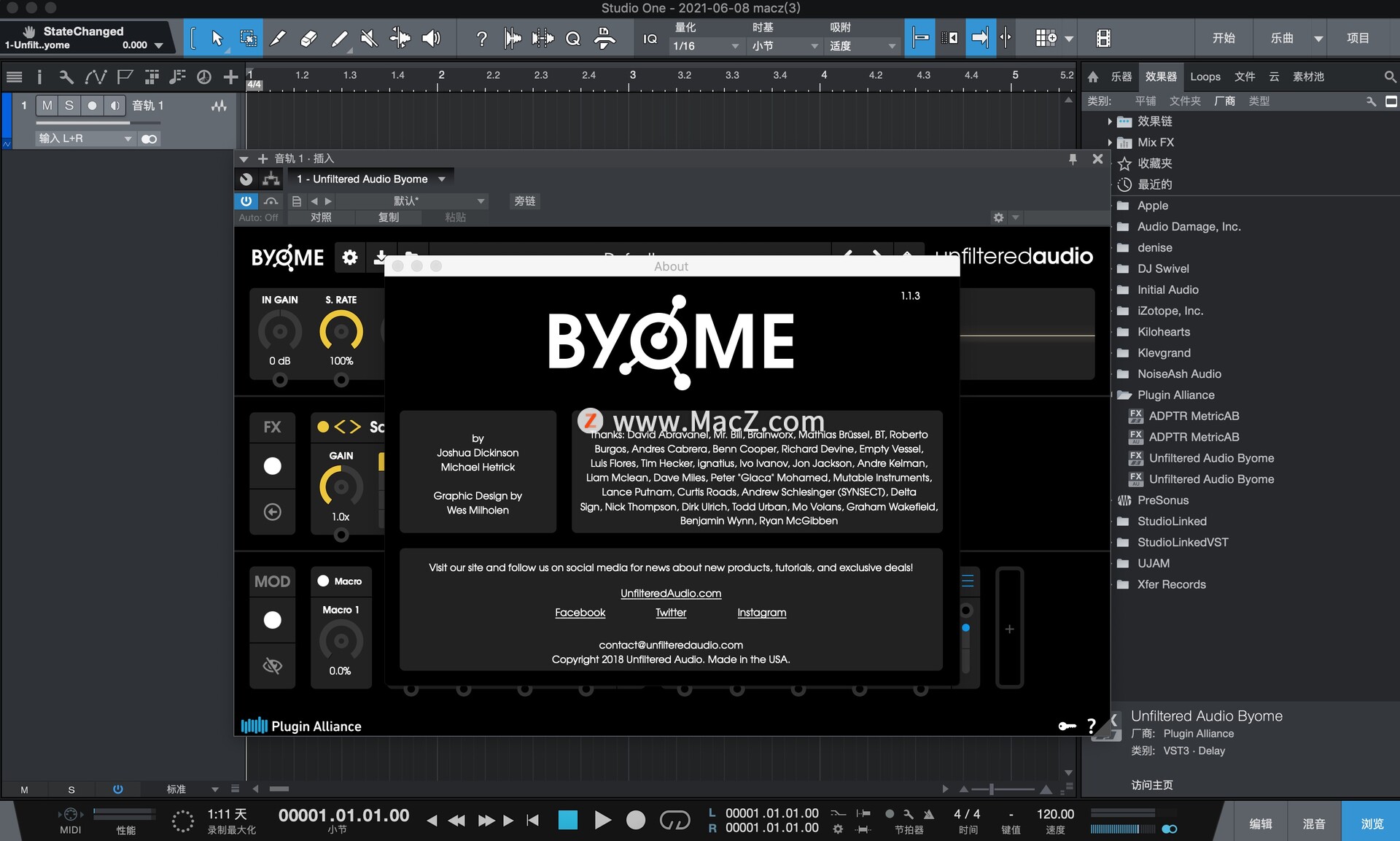The height and width of the screenshot is (841, 1400).
Task: Toggle Byome MOD visibility eye icon
Action: (x=272, y=665)
